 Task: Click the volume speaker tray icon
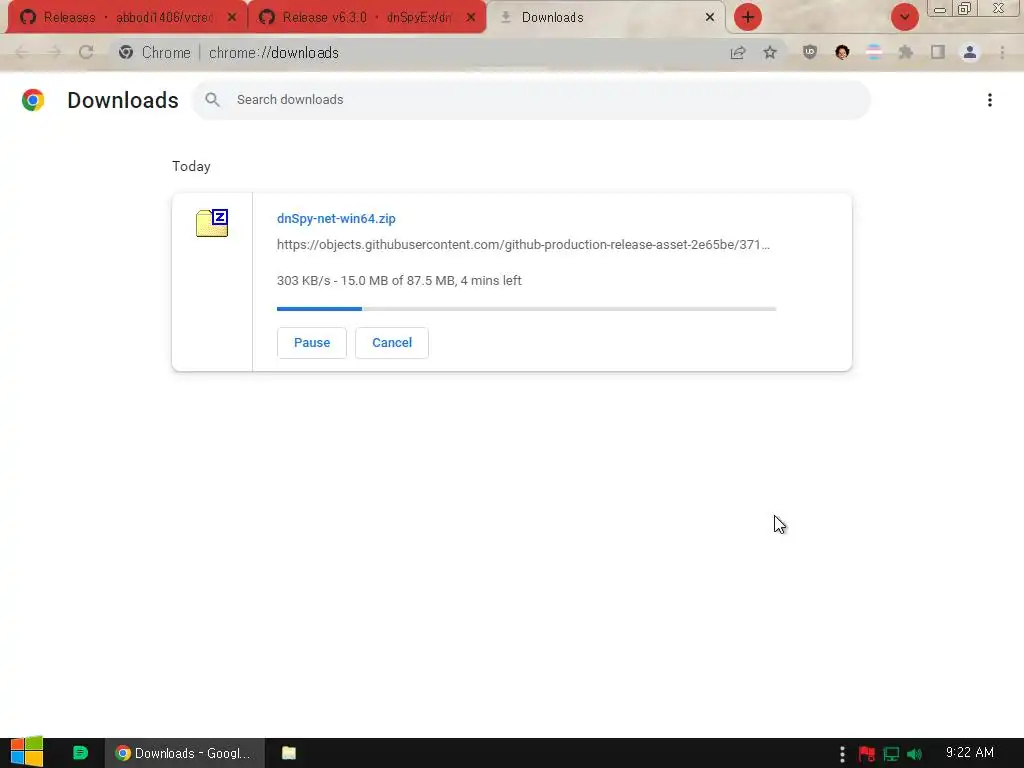tap(915, 754)
